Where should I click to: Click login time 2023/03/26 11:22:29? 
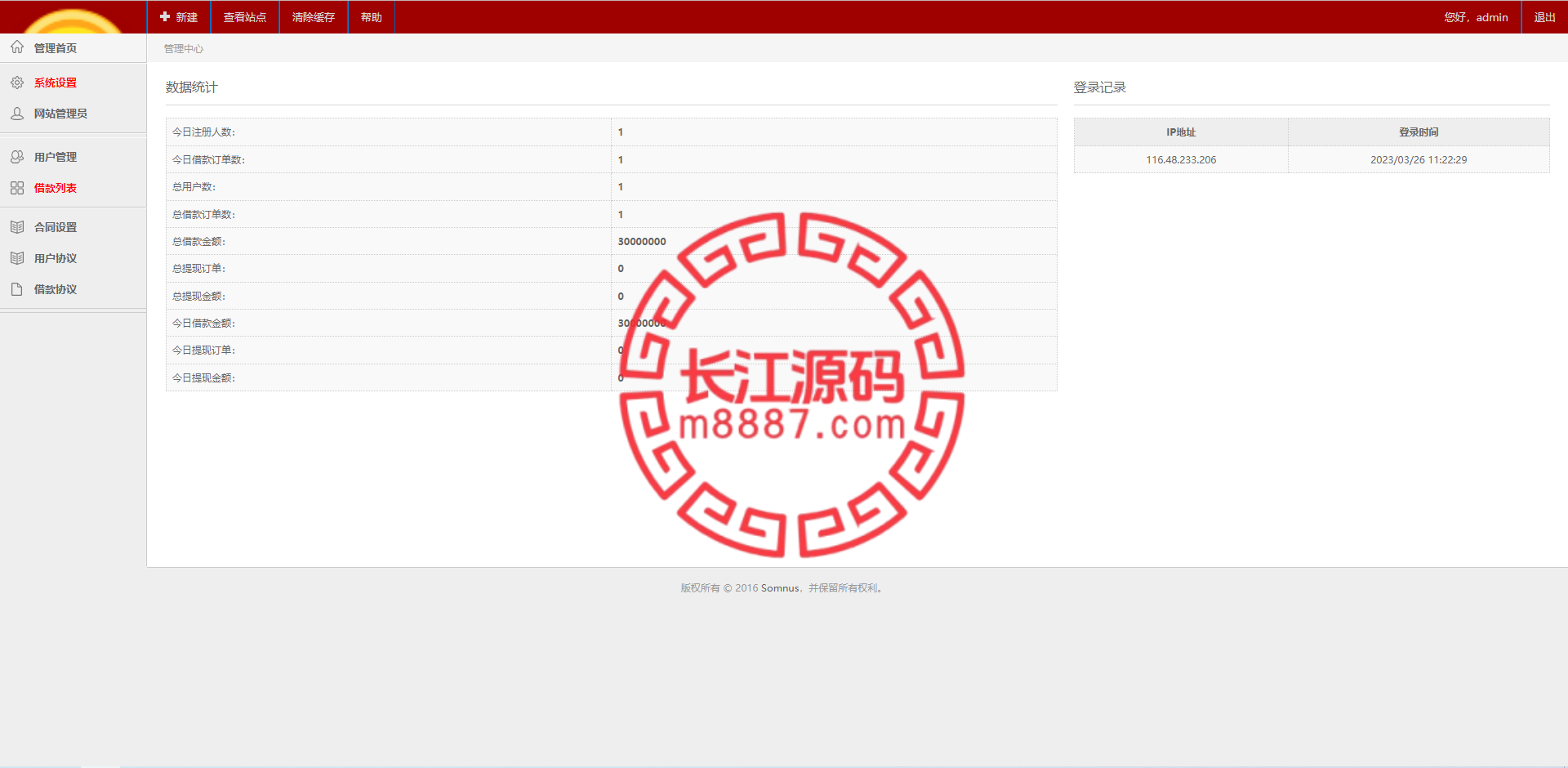coord(1419,160)
